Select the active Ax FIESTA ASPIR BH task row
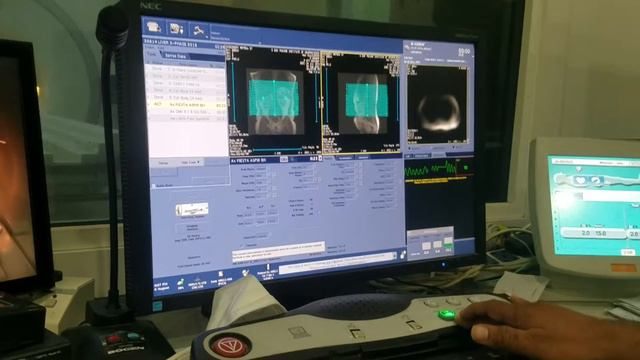This screenshot has height=360, width=640. pos(187,105)
